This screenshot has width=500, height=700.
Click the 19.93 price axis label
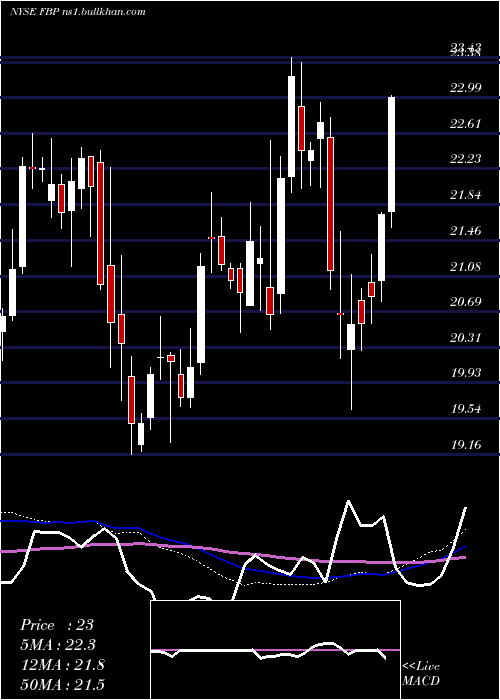[x=466, y=373]
